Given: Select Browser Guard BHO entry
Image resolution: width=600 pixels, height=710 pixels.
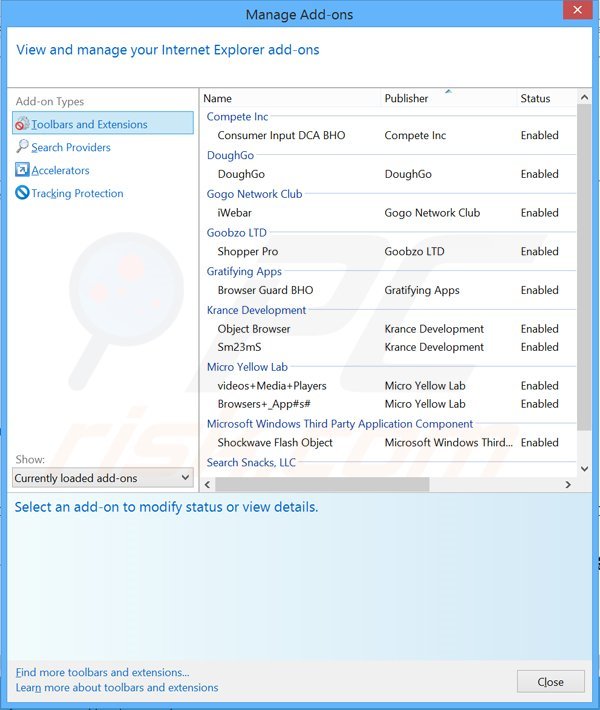Looking at the screenshot, I should coord(265,290).
